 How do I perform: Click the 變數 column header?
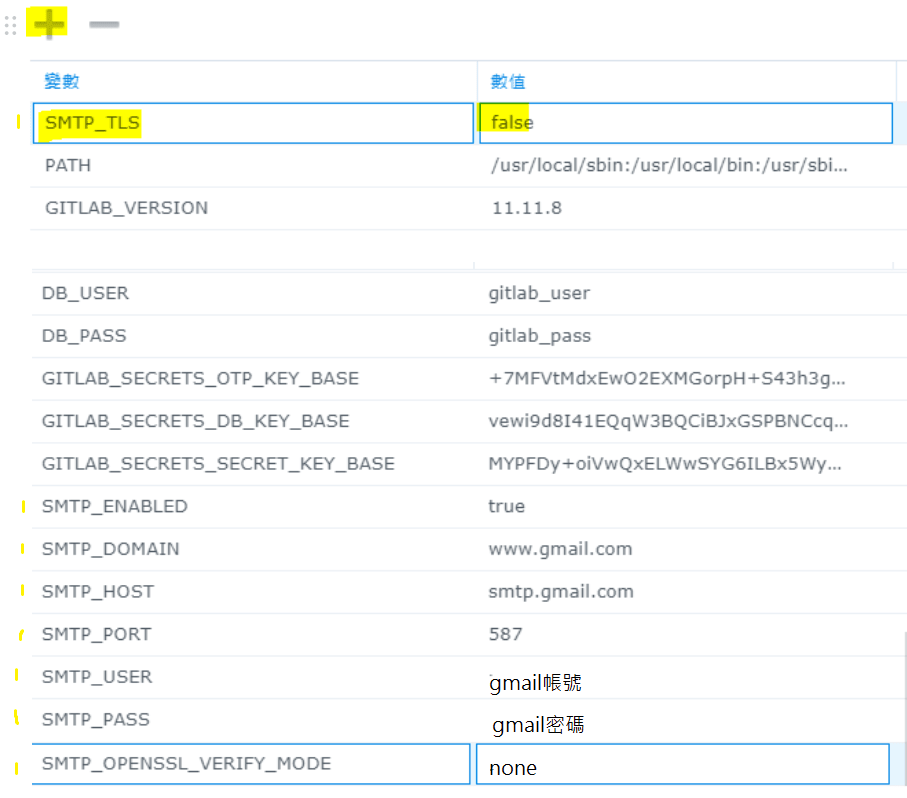pyautogui.click(x=62, y=81)
